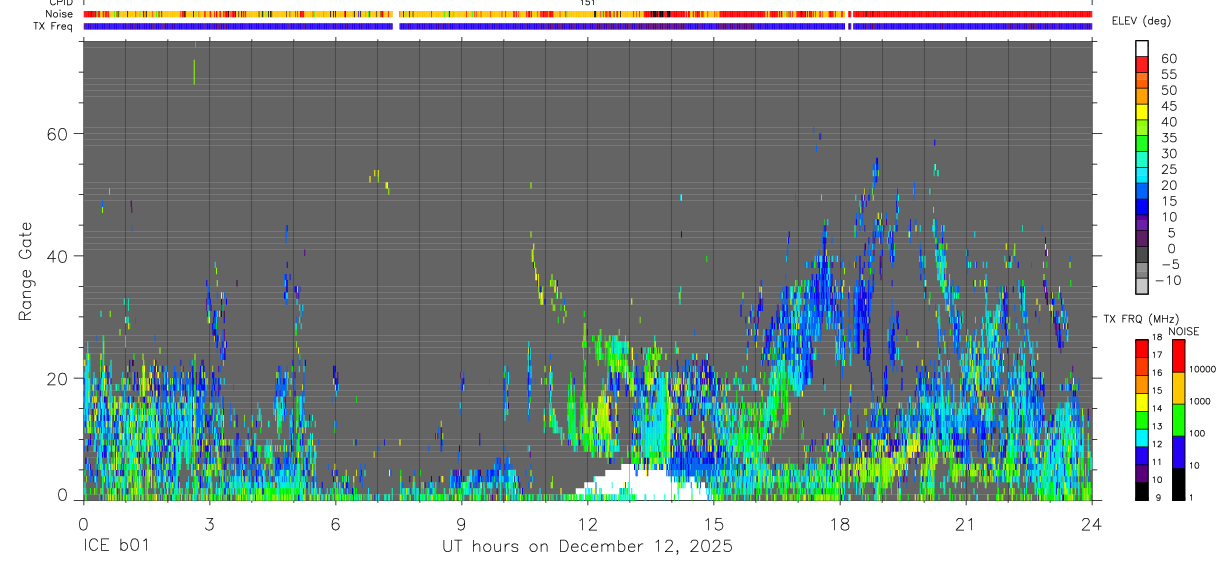Click the 'Range Gate' axis label
This screenshot has height=567, width=1228.
tap(26, 271)
